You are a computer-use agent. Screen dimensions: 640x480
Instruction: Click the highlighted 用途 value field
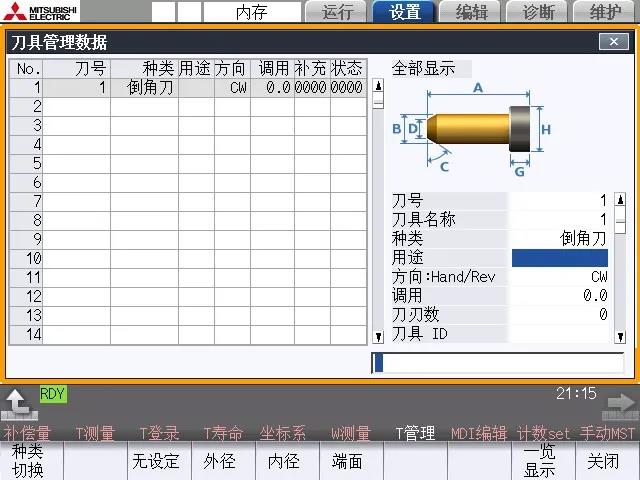pos(559,257)
